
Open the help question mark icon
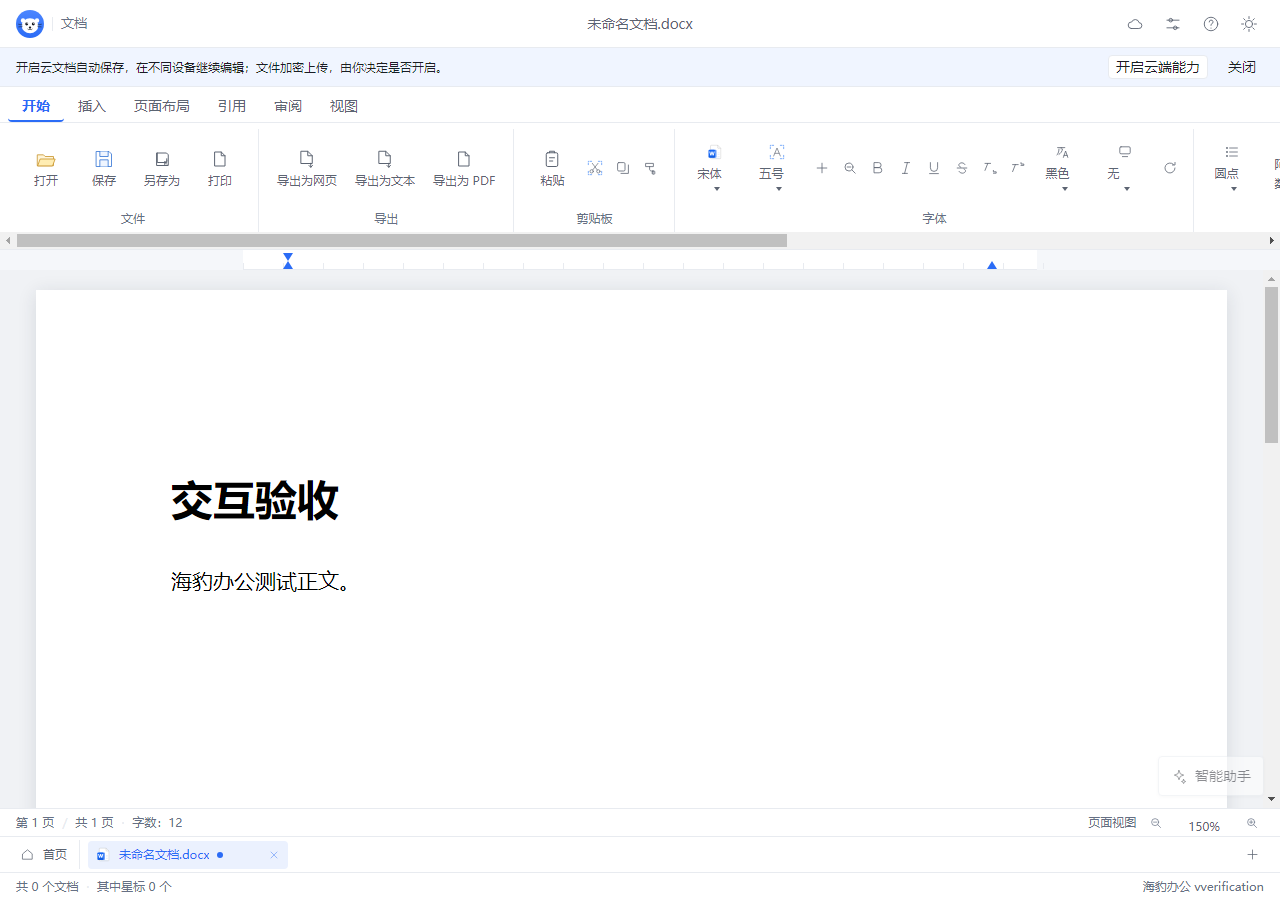point(1211,24)
